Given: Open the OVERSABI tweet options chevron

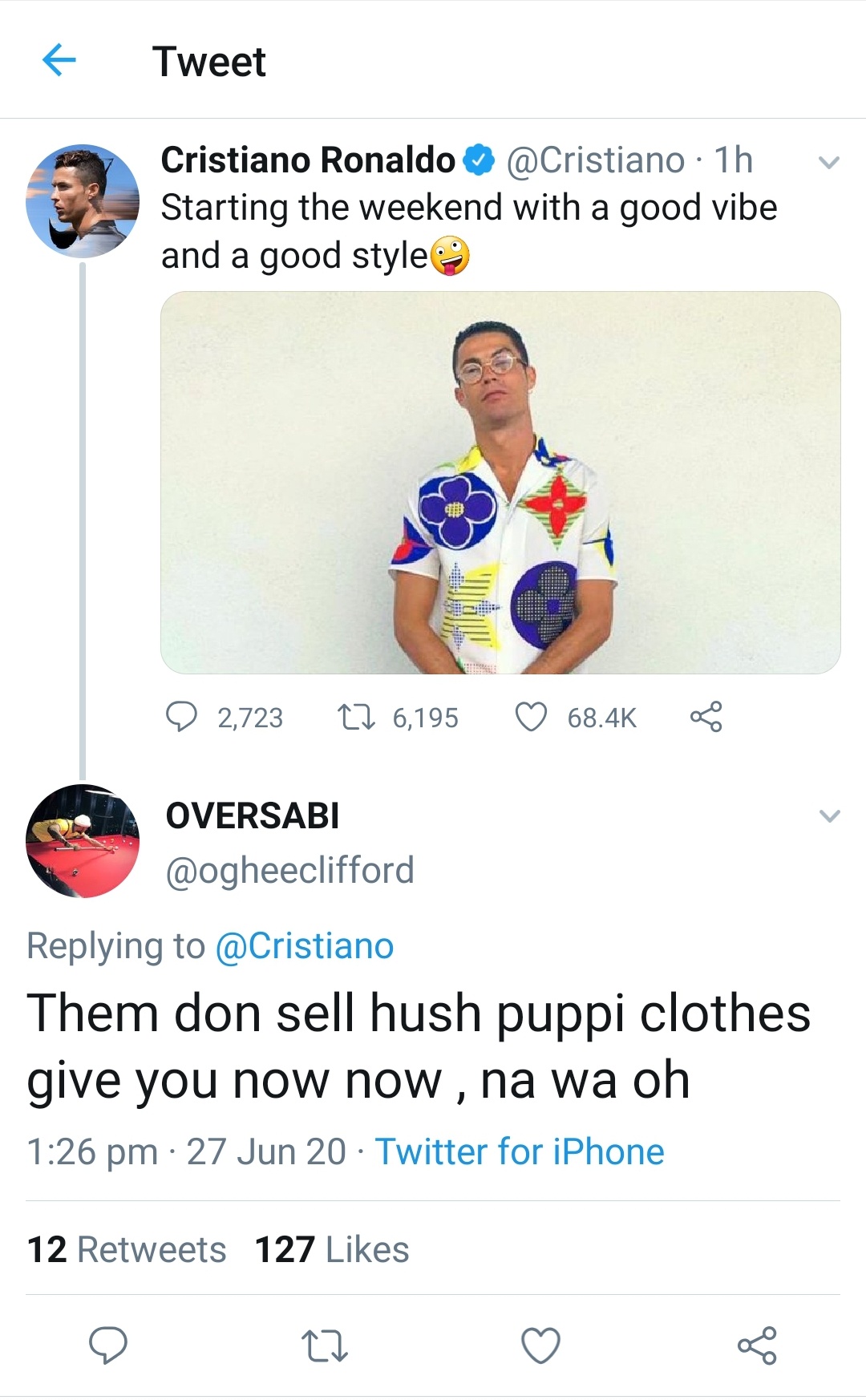Looking at the screenshot, I should point(830,816).
